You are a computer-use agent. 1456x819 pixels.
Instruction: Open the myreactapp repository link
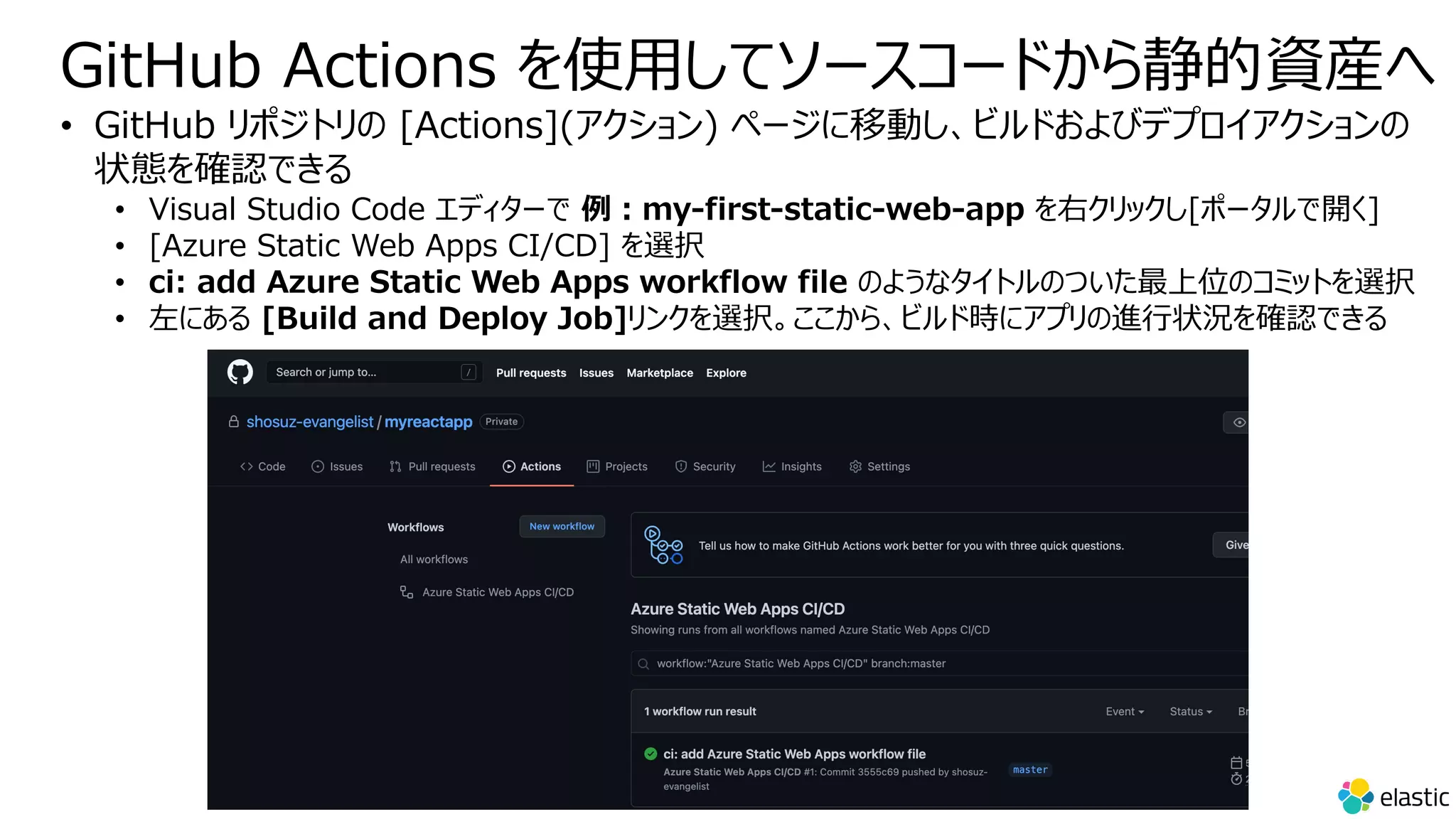coord(428,422)
